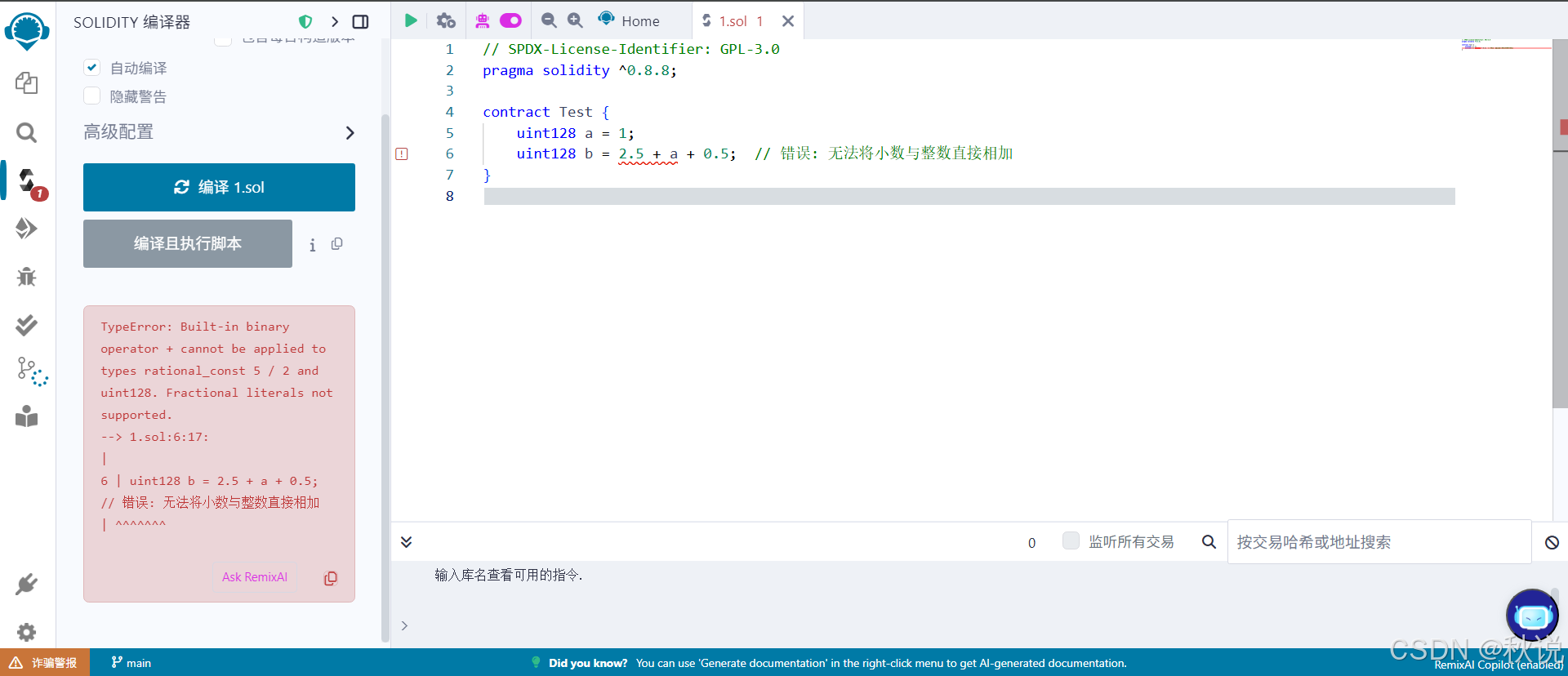Expand the compiler panel chevron arrow
Viewport: 1568px width, 676px height.
point(334,22)
